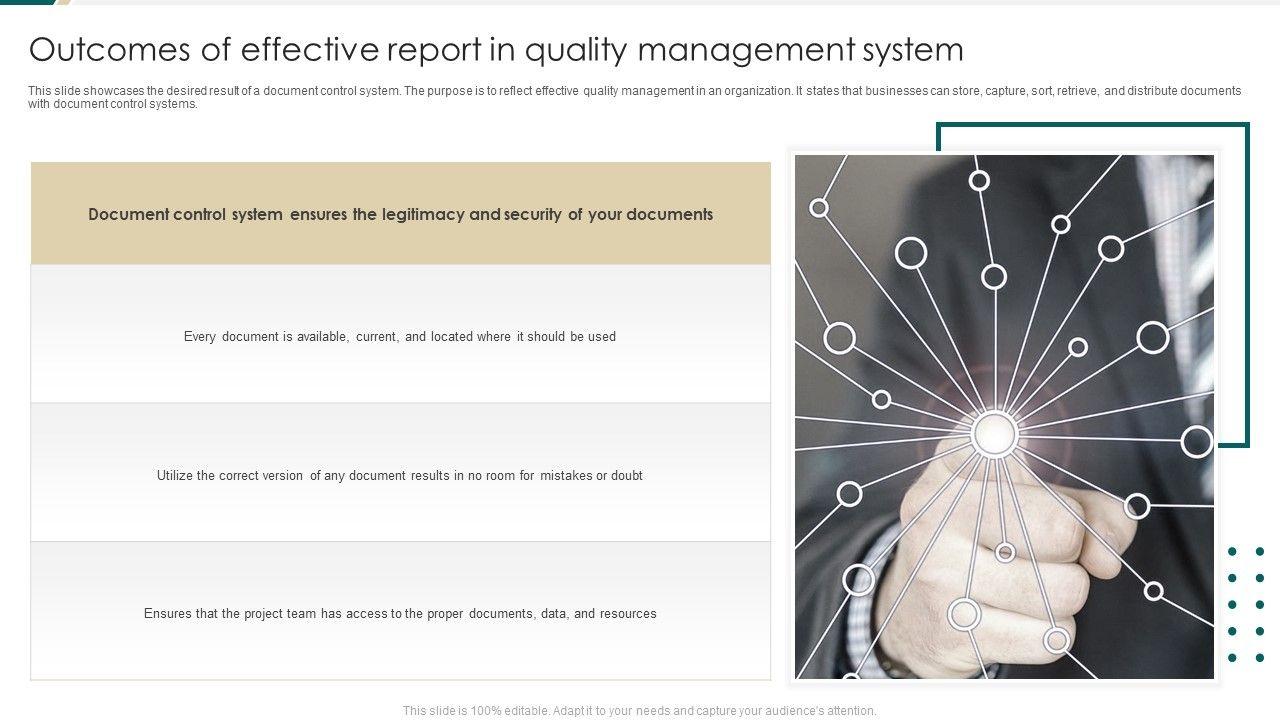Screen dimensions: 1280x720
Task: Select the row "Utilize the correct version of any document"
Action: click(x=401, y=473)
